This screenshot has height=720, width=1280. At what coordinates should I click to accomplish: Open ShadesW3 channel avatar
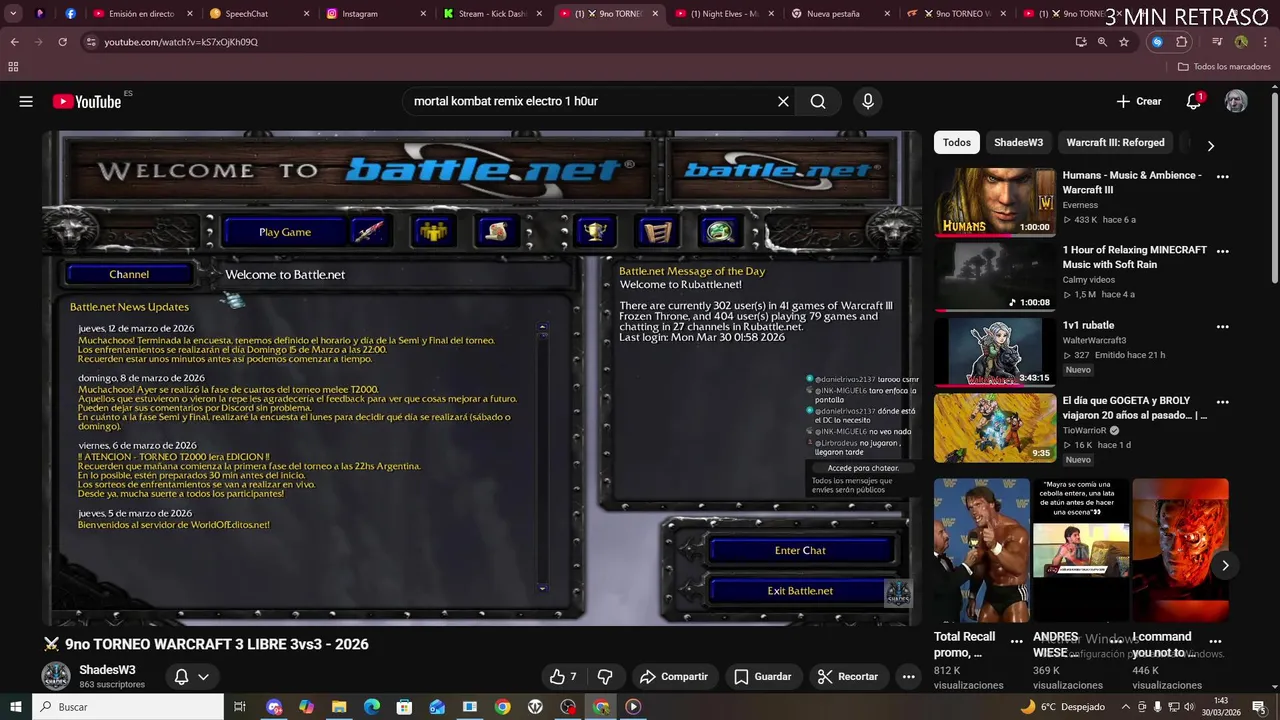tap(56, 676)
